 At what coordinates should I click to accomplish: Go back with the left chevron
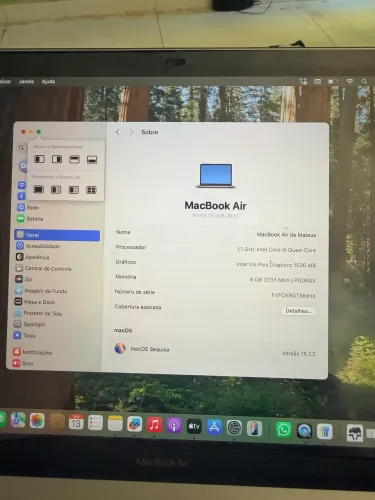(117, 132)
